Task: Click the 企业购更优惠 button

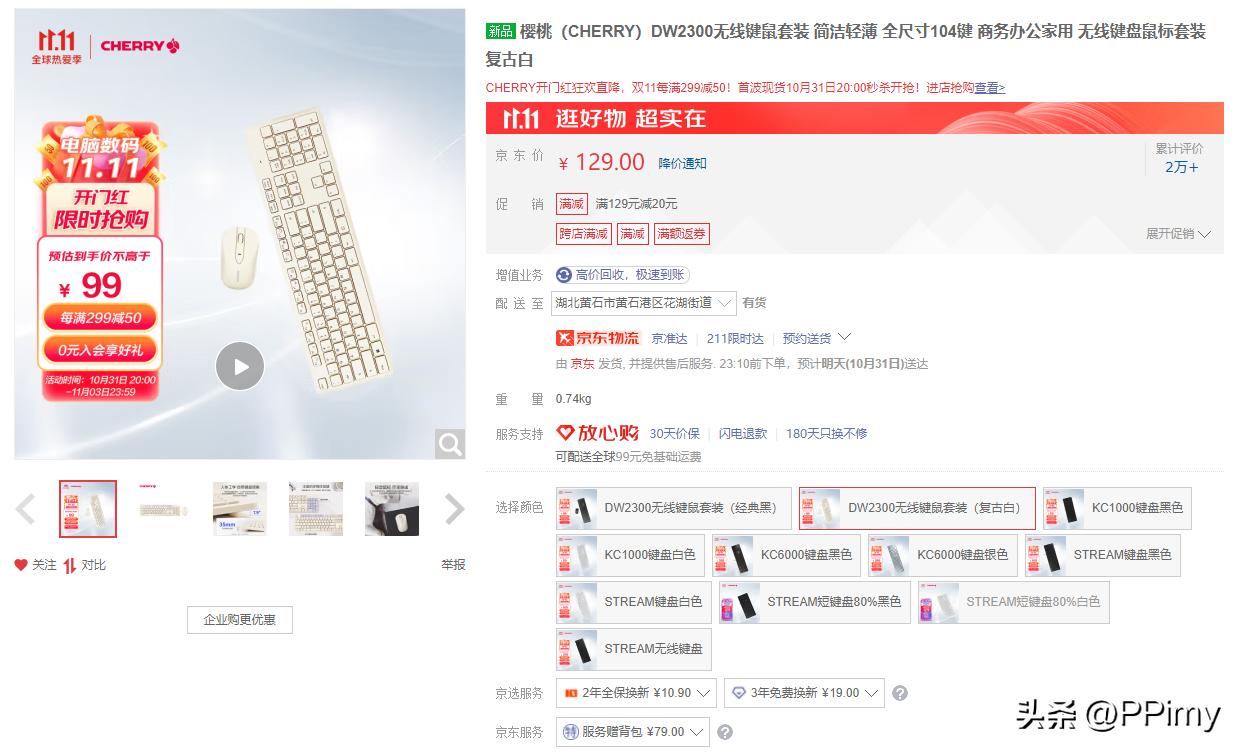Action: [x=240, y=620]
